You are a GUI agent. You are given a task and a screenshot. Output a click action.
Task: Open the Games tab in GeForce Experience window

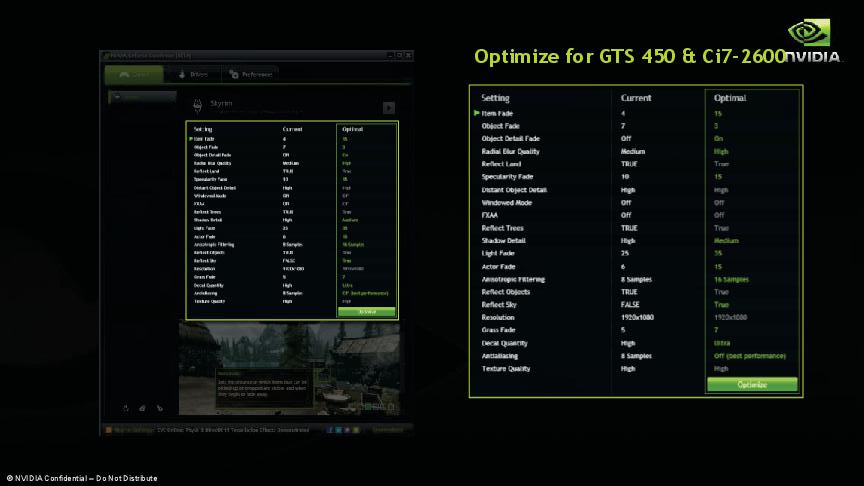[134, 74]
